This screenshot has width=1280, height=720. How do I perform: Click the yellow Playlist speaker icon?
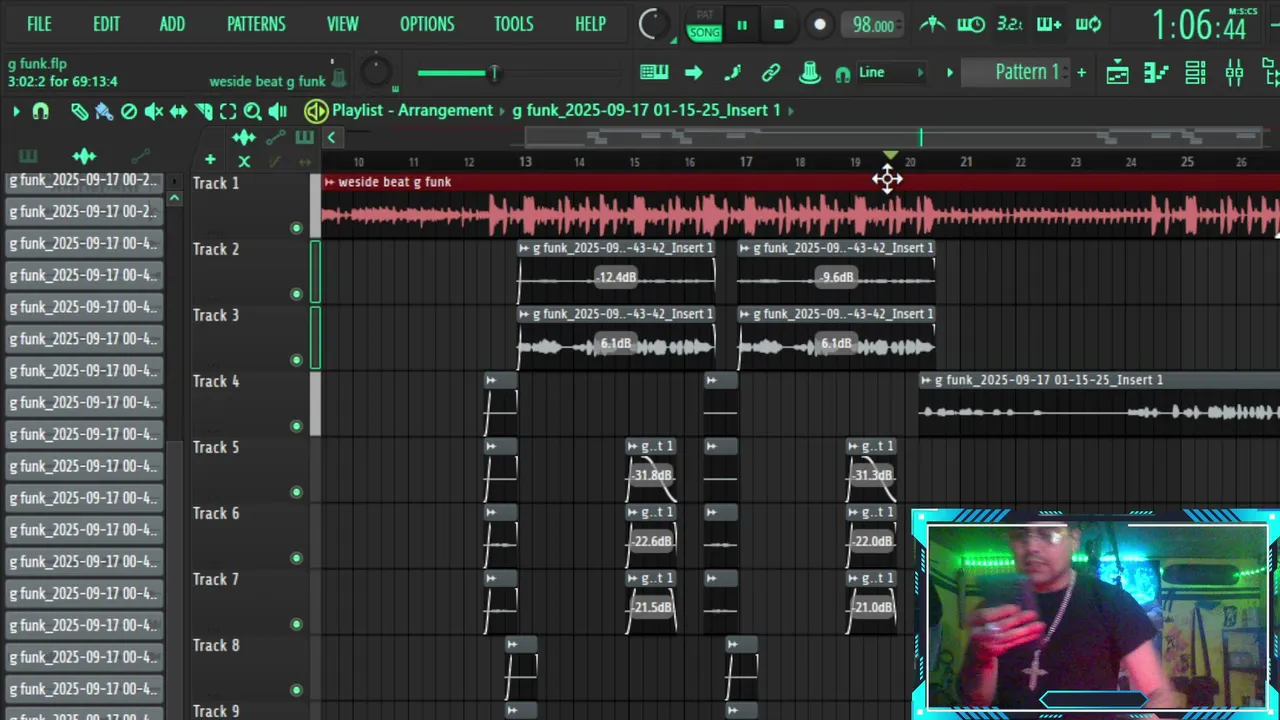point(316,111)
